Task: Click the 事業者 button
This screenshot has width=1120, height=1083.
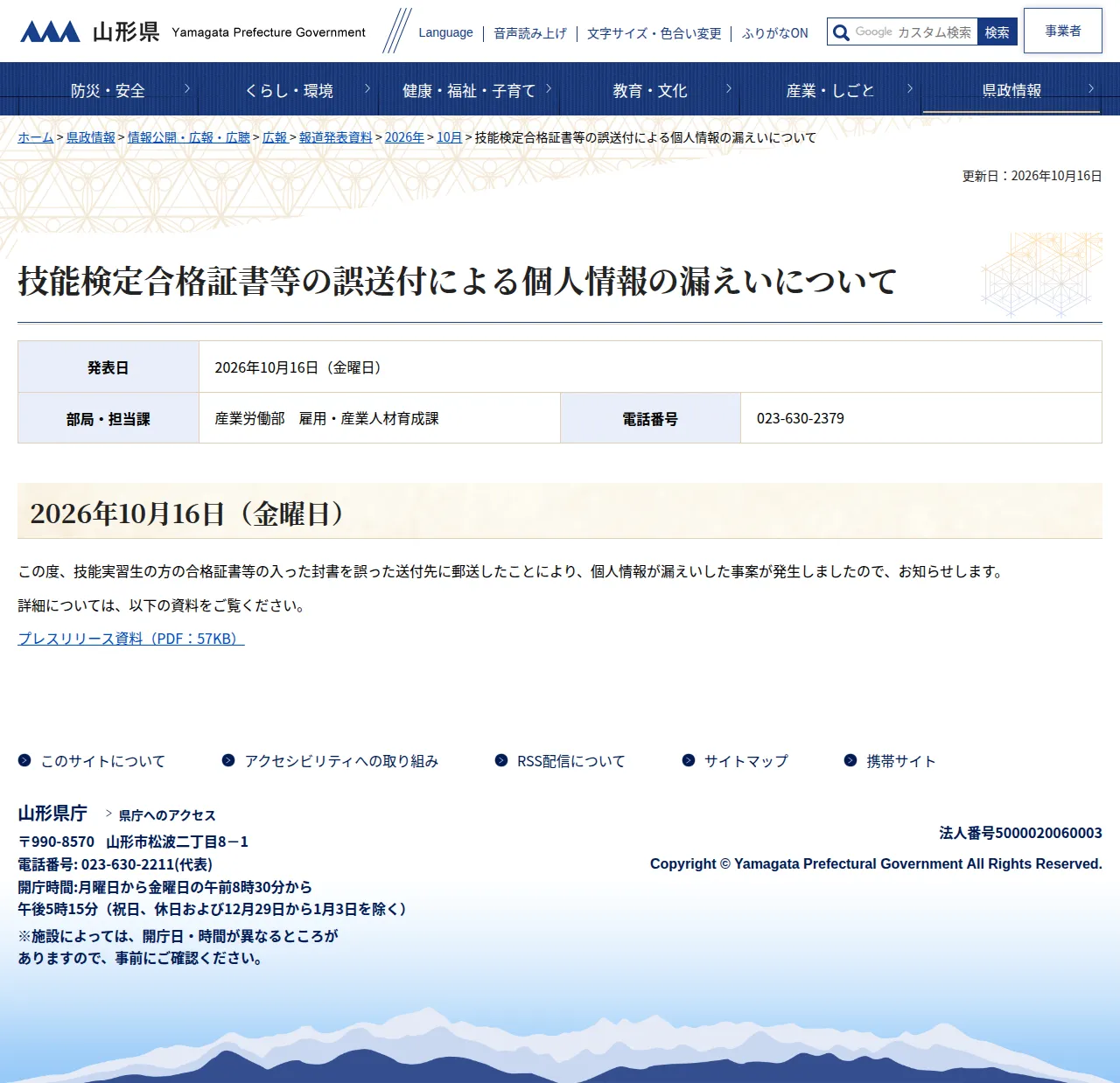Action: tap(1063, 31)
